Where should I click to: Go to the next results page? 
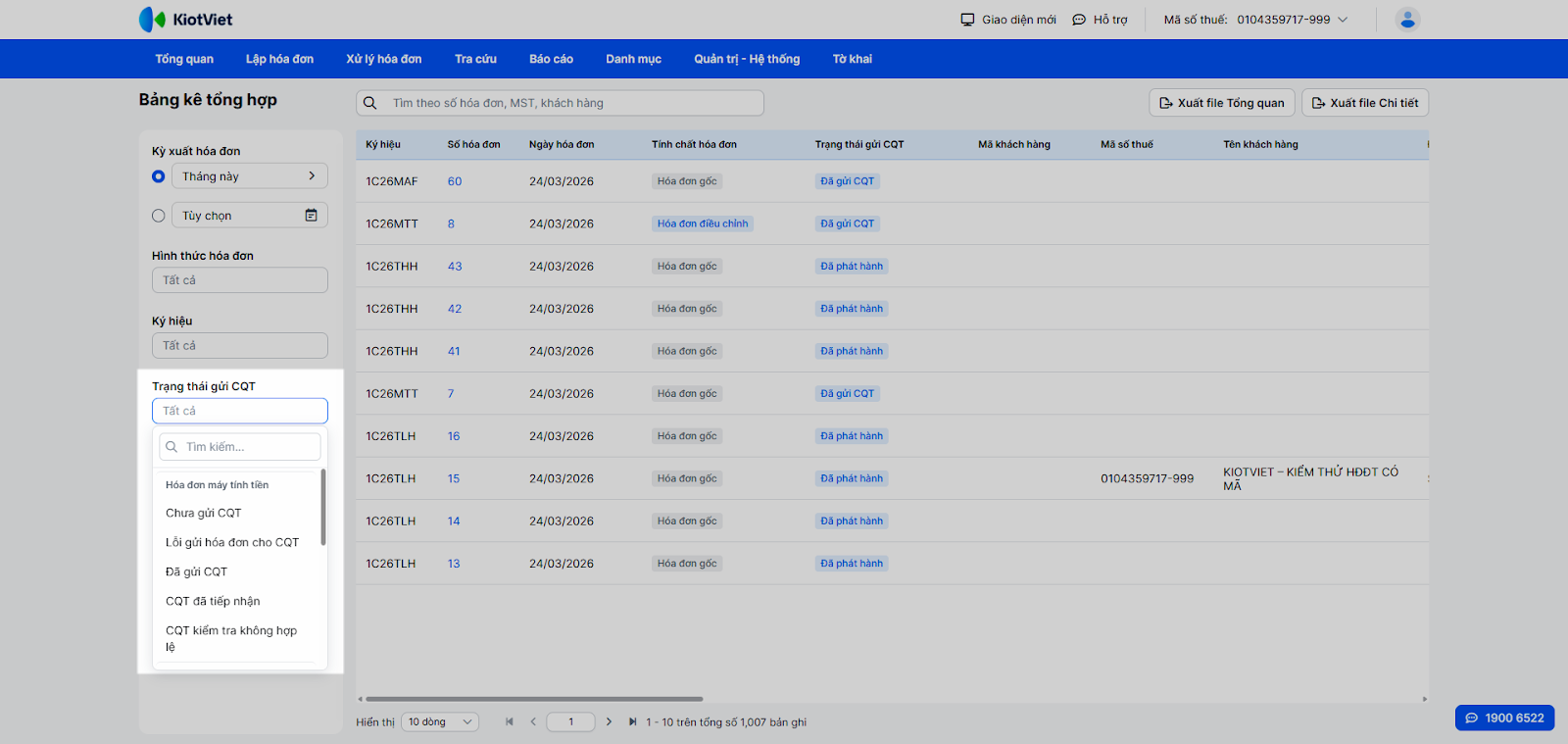pos(609,722)
